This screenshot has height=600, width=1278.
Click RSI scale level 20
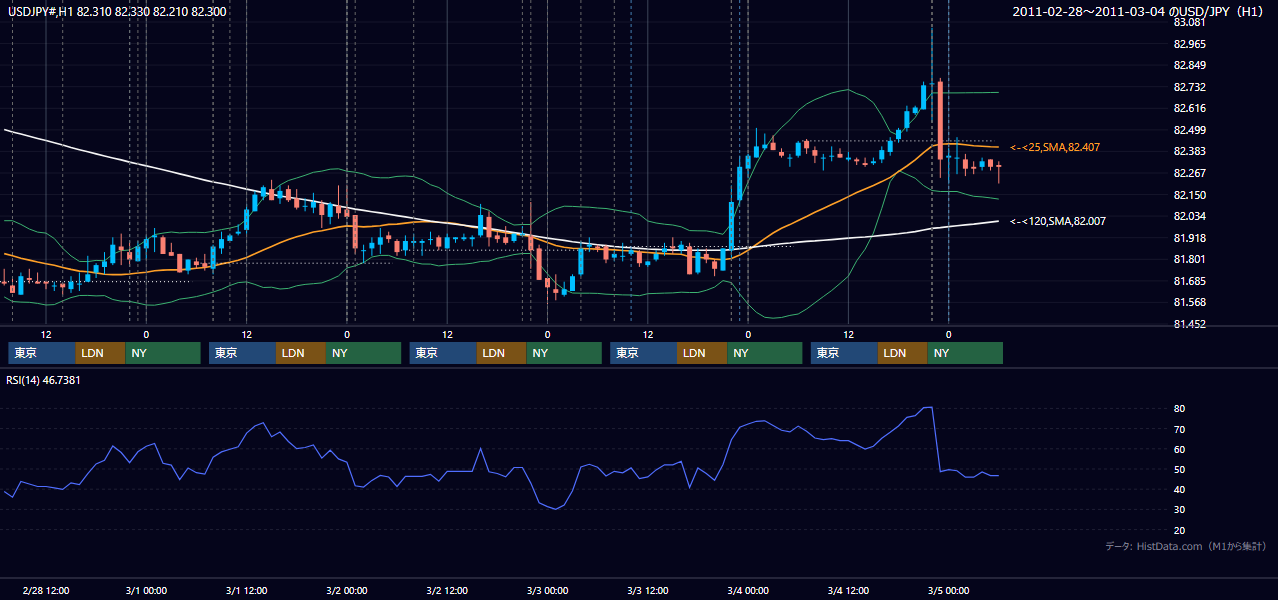[x=1180, y=530]
